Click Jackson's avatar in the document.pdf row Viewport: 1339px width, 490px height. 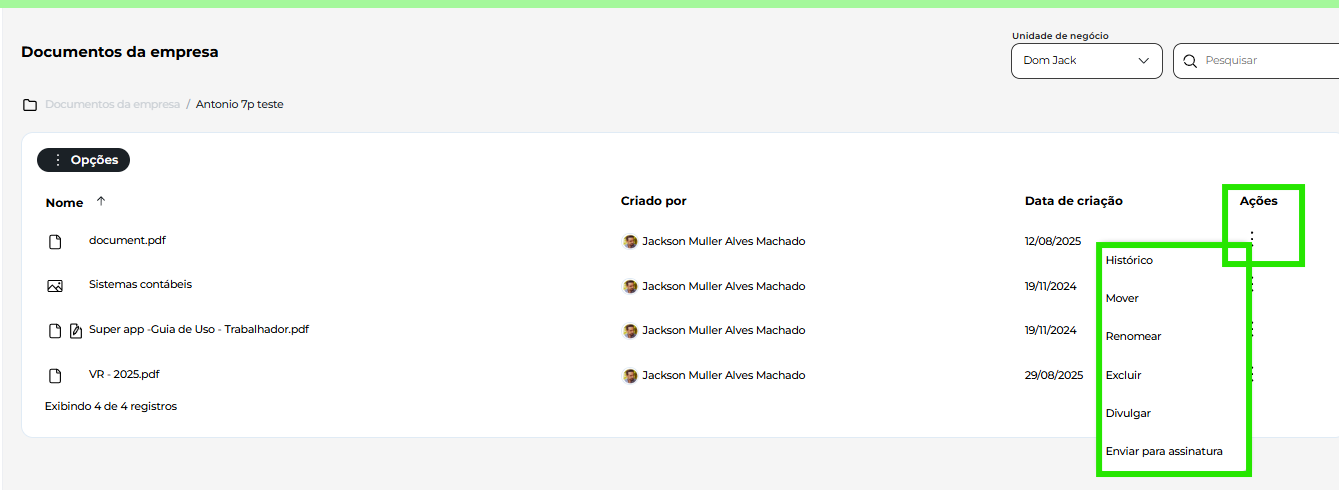630,241
